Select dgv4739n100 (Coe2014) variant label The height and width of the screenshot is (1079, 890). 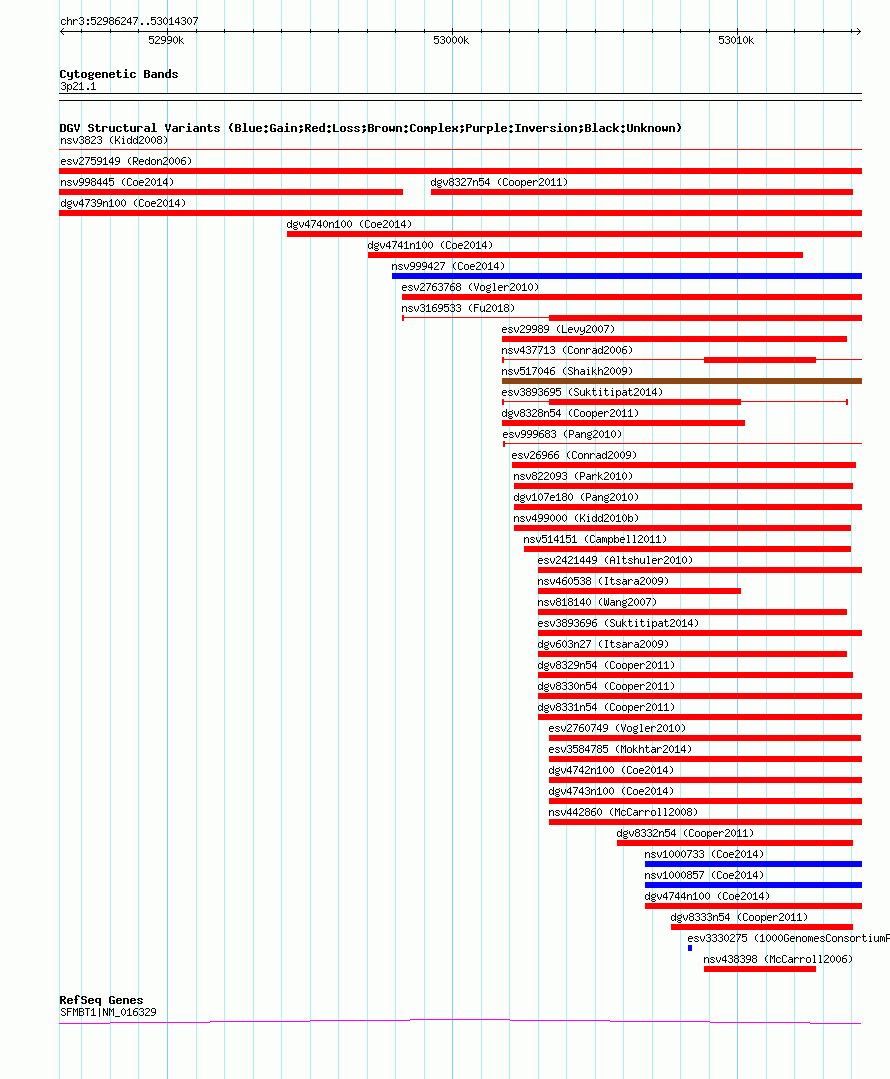[x=123, y=204]
